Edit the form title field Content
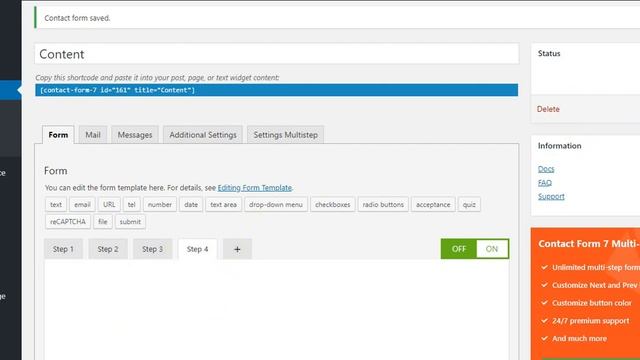 (277, 54)
